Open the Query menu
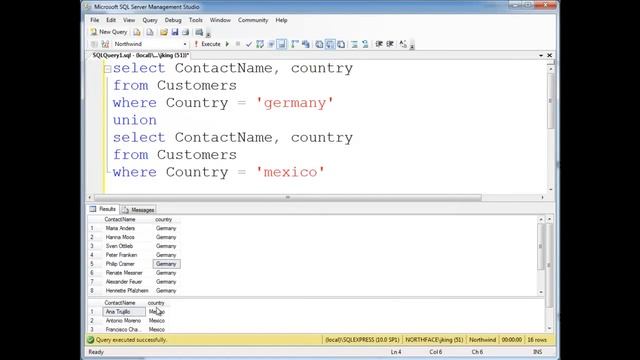The height and width of the screenshot is (360, 640). coord(150,20)
